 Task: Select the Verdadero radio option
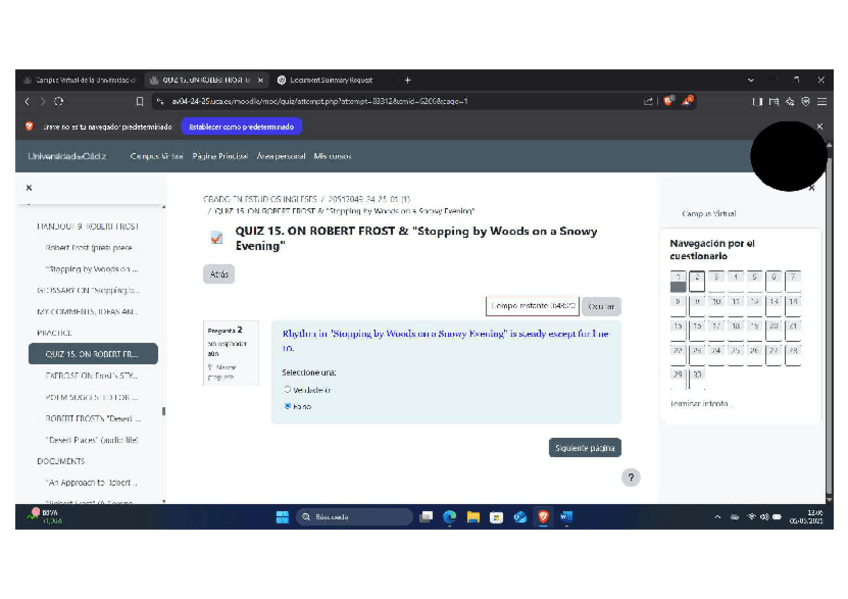[288, 390]
